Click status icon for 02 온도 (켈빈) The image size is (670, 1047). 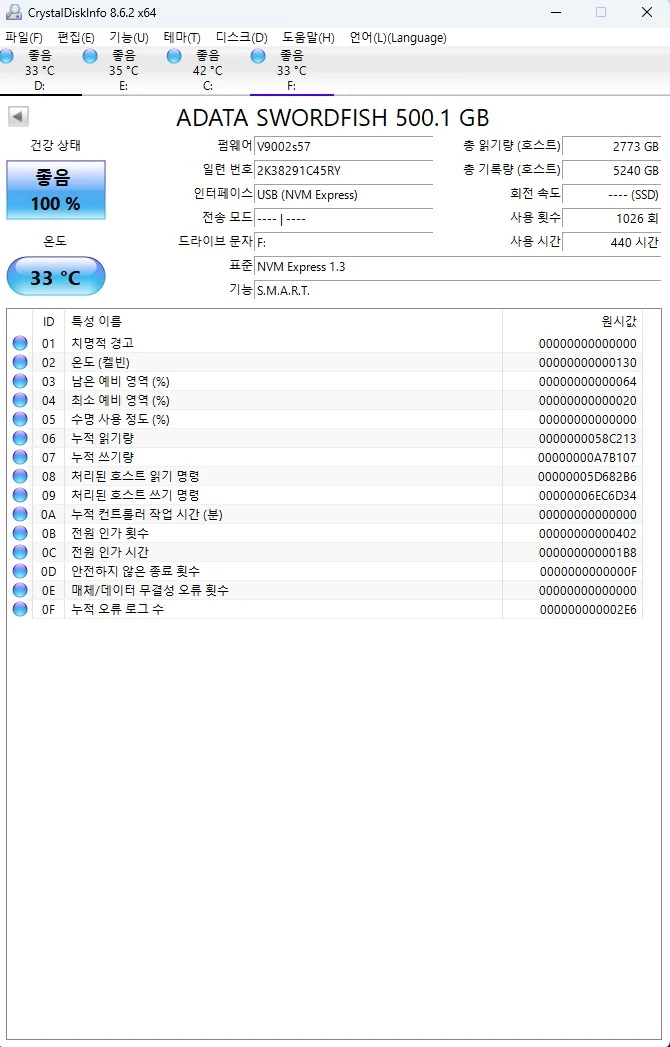point(20,362)
